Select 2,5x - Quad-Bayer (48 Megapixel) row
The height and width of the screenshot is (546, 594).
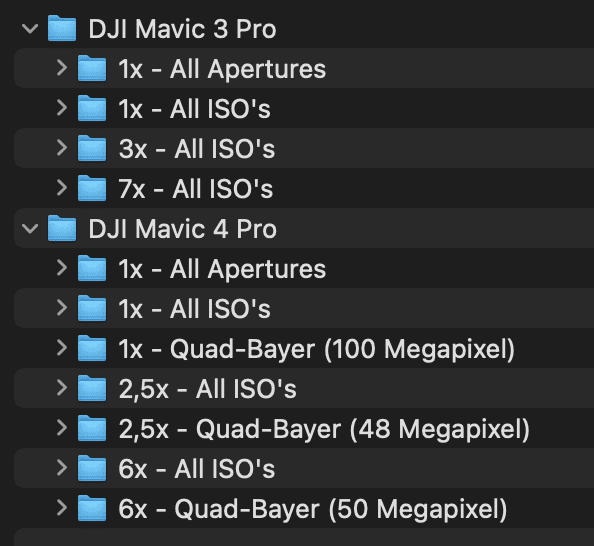pos(304,428)
